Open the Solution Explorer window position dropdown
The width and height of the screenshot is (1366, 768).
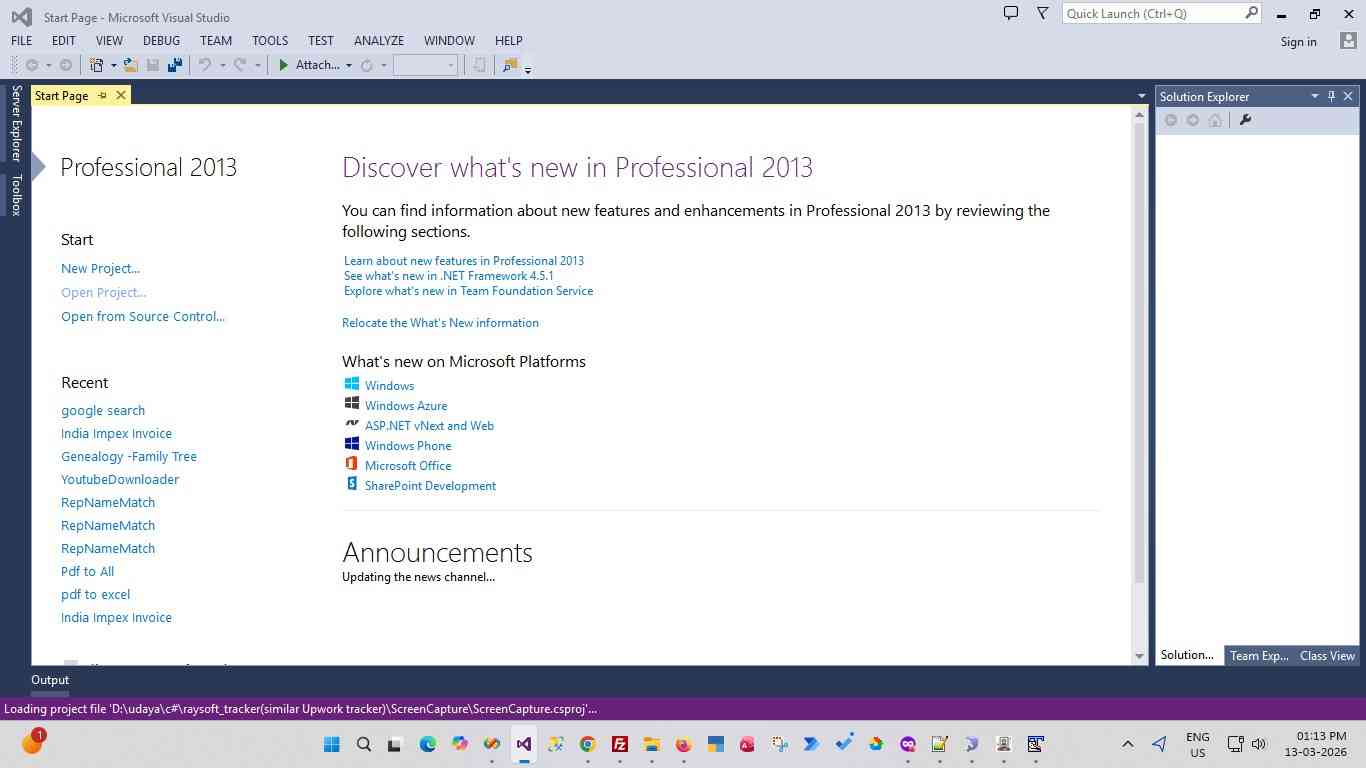(1314, 96)
